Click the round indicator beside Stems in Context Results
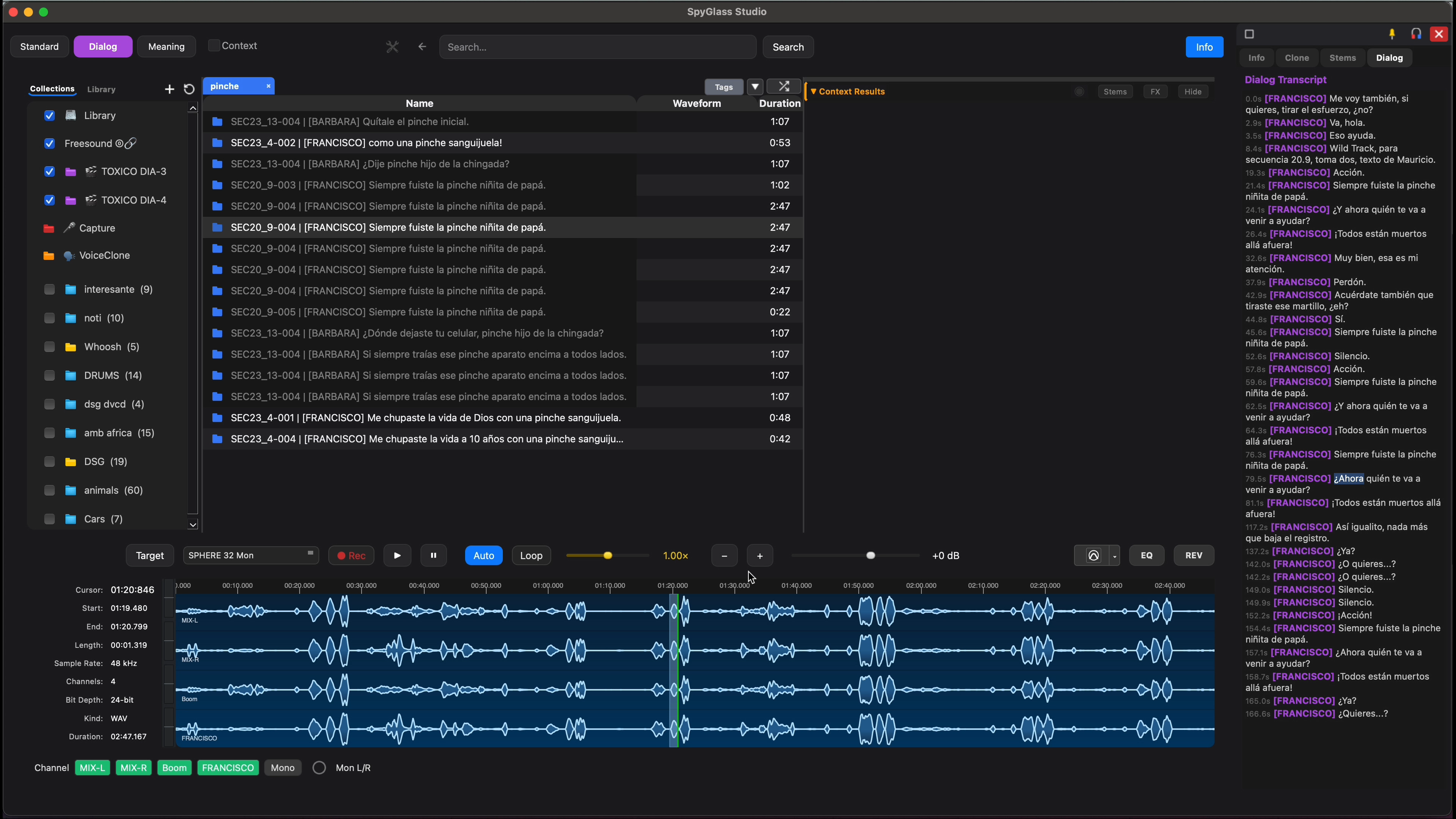The height and width of the screenshot is (819, 1456). 1079,91
